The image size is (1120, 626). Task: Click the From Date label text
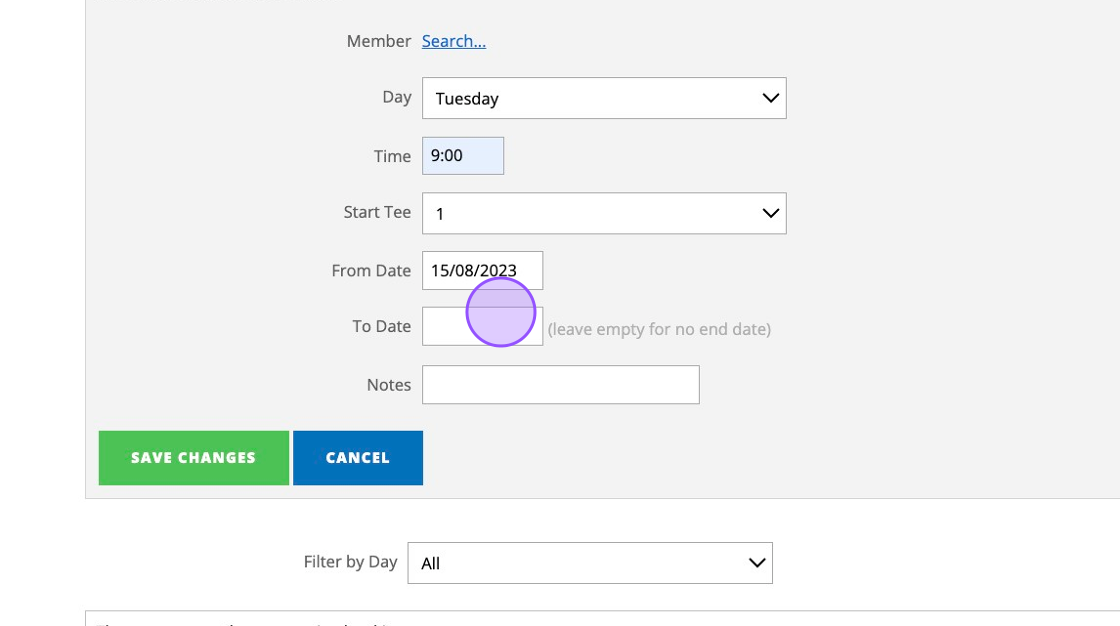371,270
